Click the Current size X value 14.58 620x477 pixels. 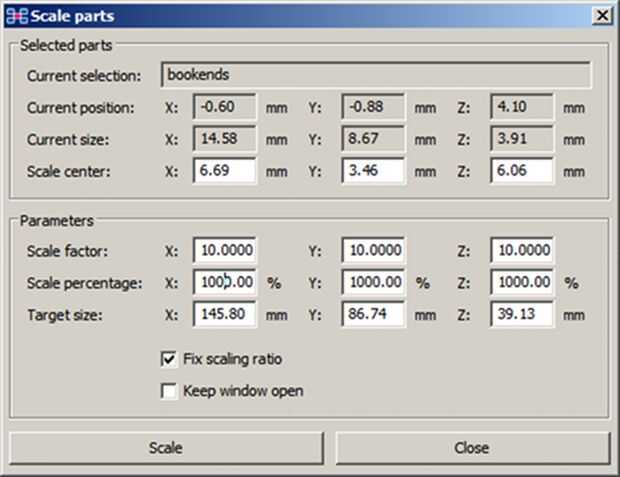tap(225, 139)
